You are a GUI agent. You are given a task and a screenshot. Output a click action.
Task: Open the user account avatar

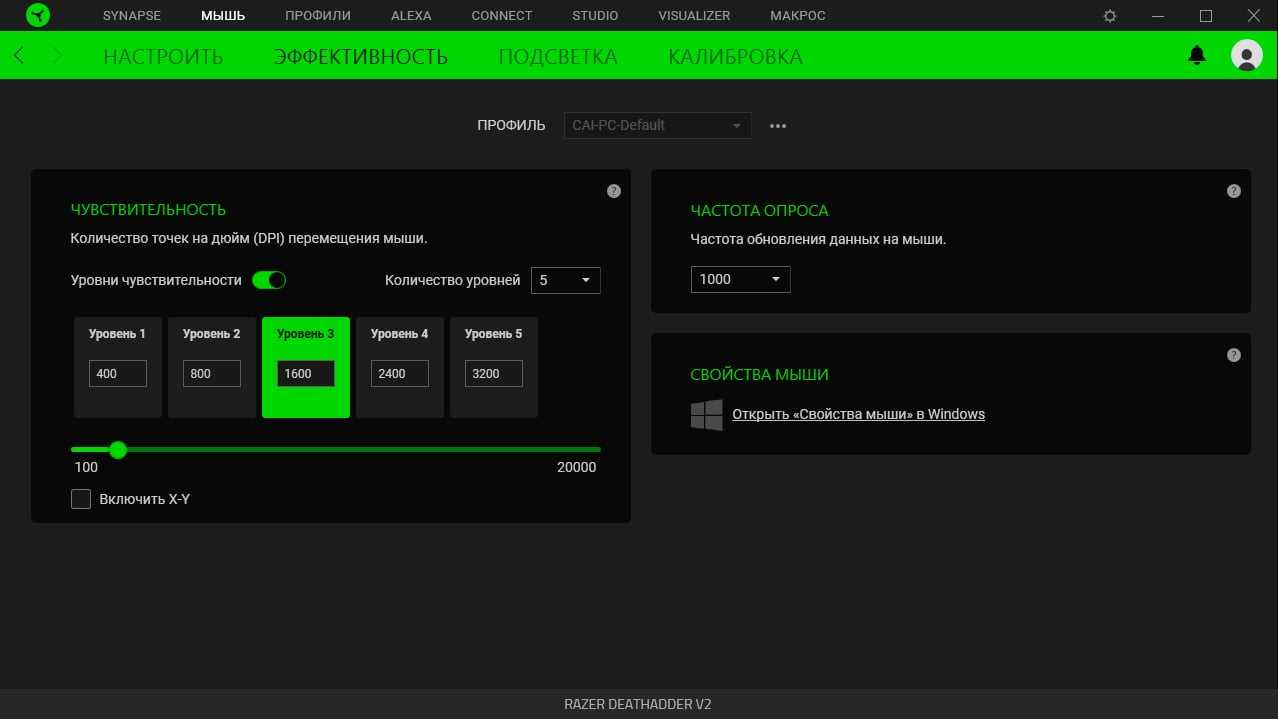pyautogui.click(x=1246, y=56)
